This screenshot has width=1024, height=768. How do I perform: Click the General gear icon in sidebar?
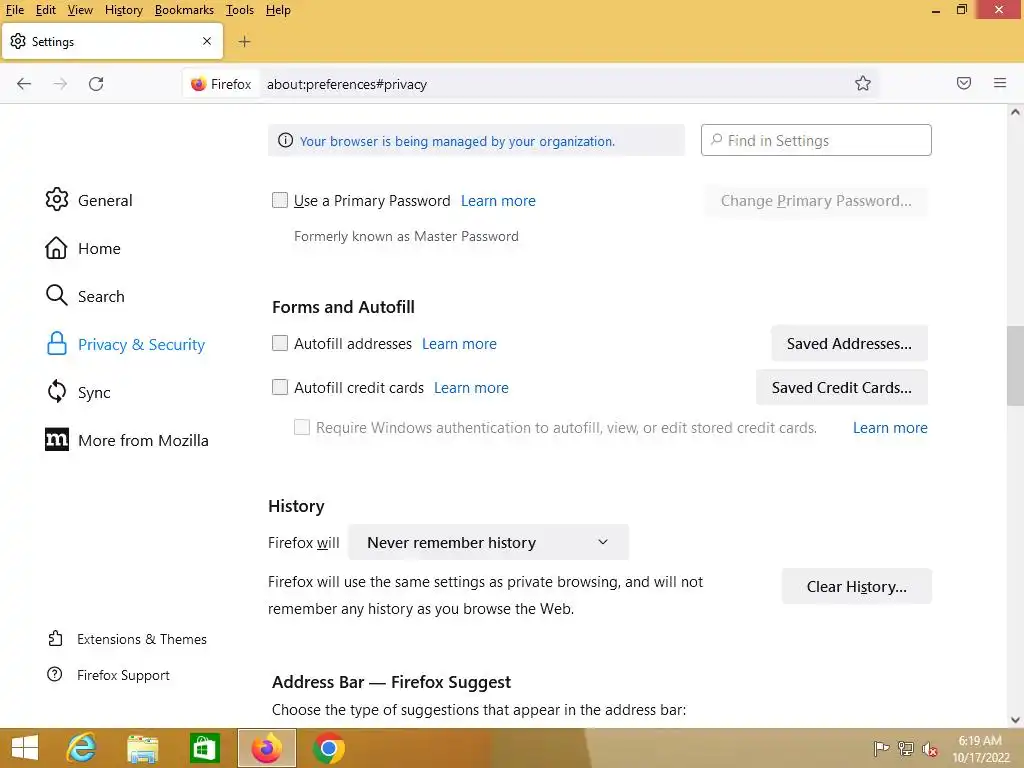click(57, 199)
